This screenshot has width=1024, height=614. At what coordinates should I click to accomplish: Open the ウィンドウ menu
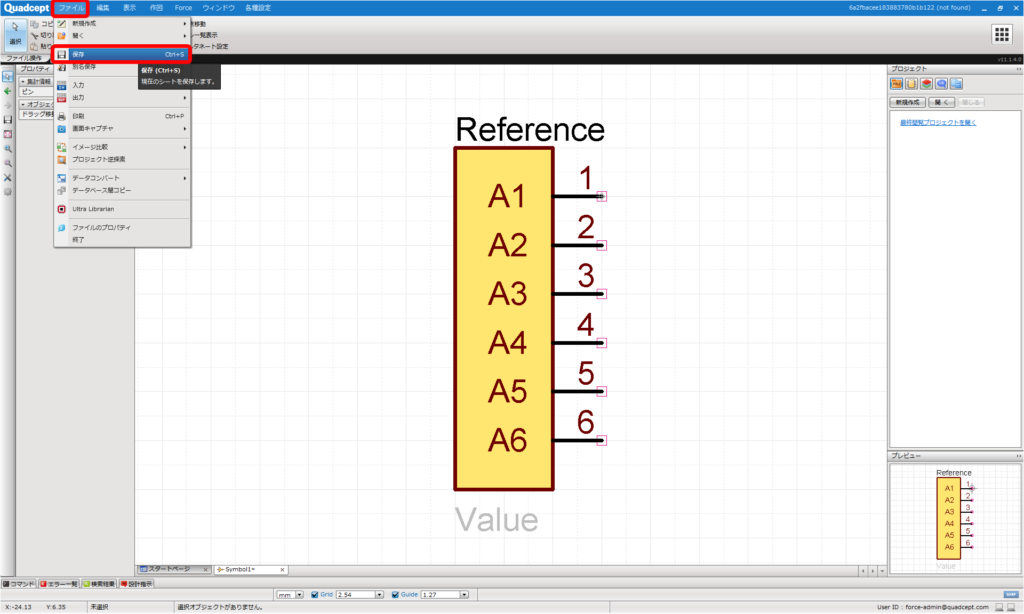[218, 8]
